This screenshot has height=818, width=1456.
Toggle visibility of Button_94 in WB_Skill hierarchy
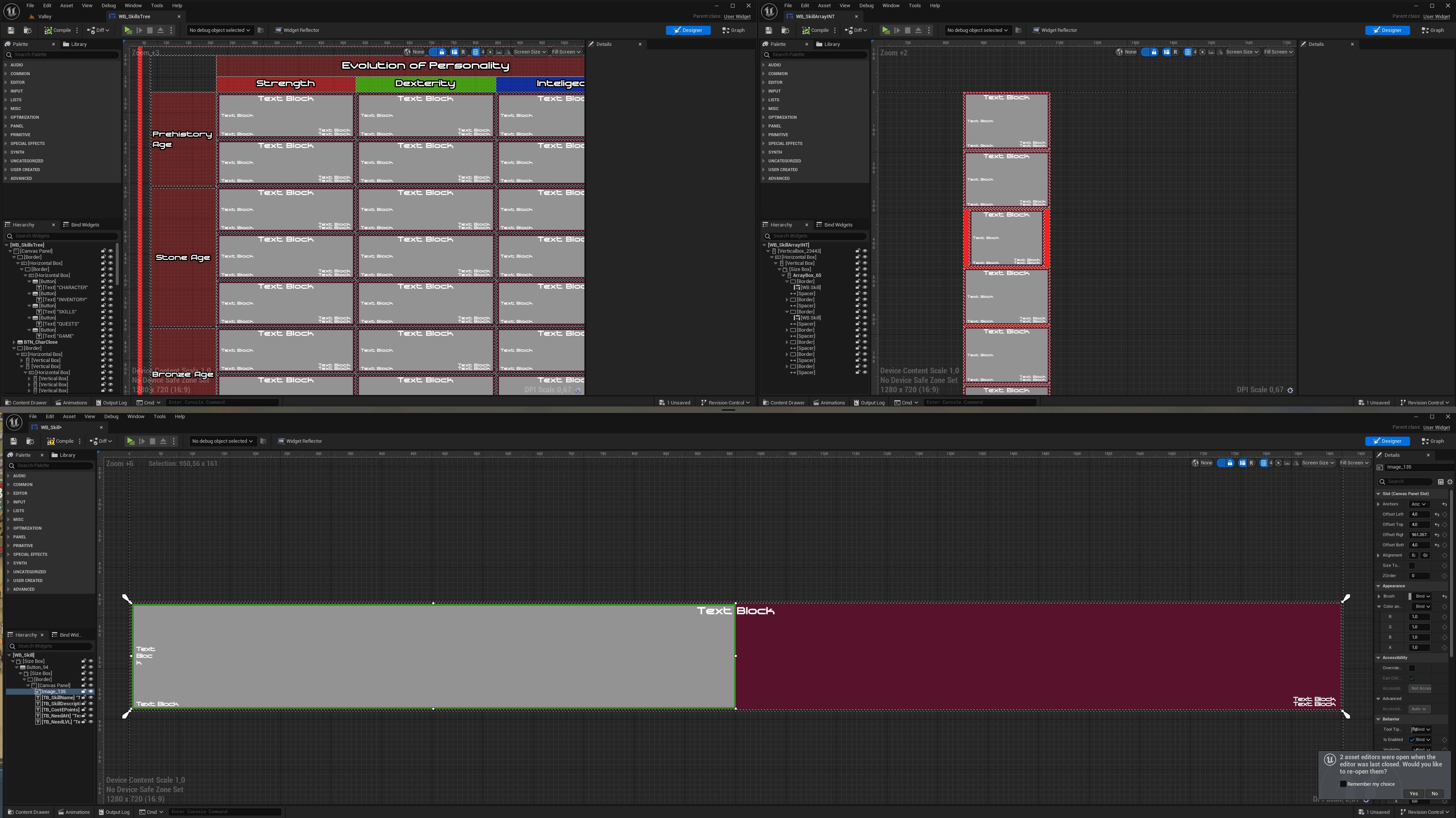point(90,668)
